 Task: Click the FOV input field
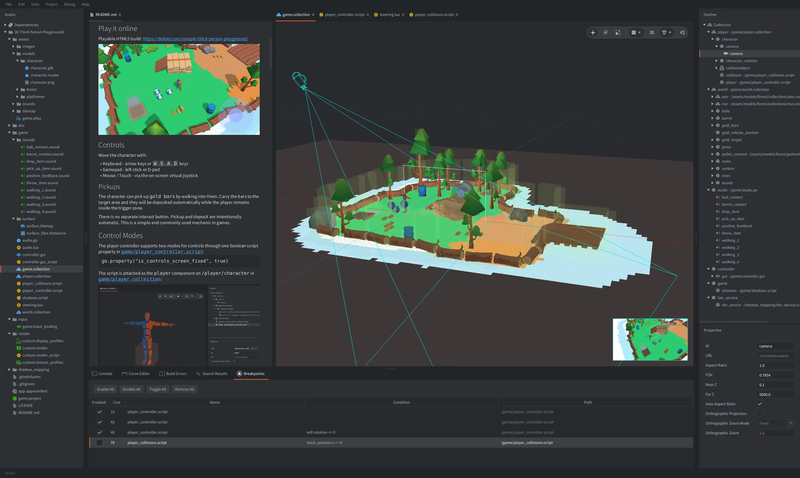(775, 375)
